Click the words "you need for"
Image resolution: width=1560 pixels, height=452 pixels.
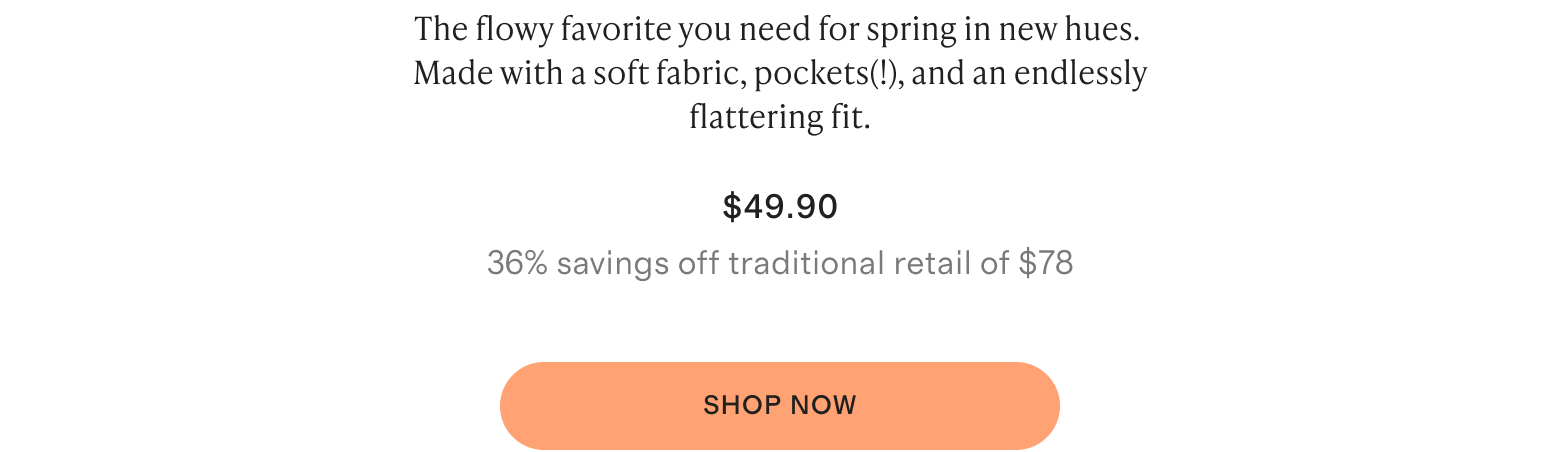point(768,30)
